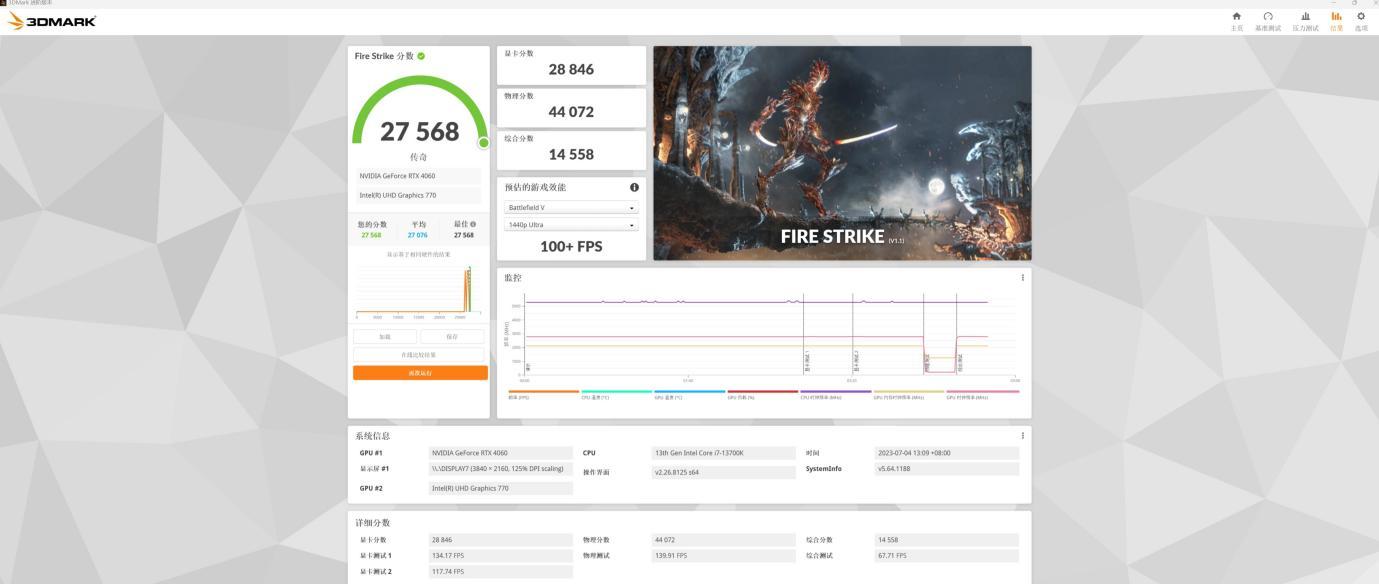The width and height of the screenshot is (1379, 584).
Task: Click the 100+ FPS estimate
Action: coord(571,247)
